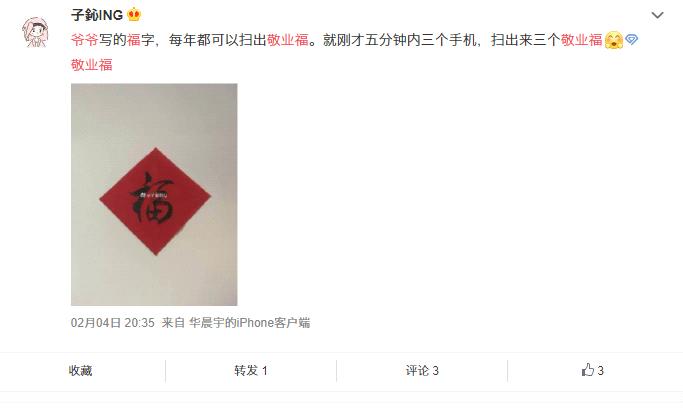
Task: Open the 福 character photo thumbnail
Action: coord(154,194)
